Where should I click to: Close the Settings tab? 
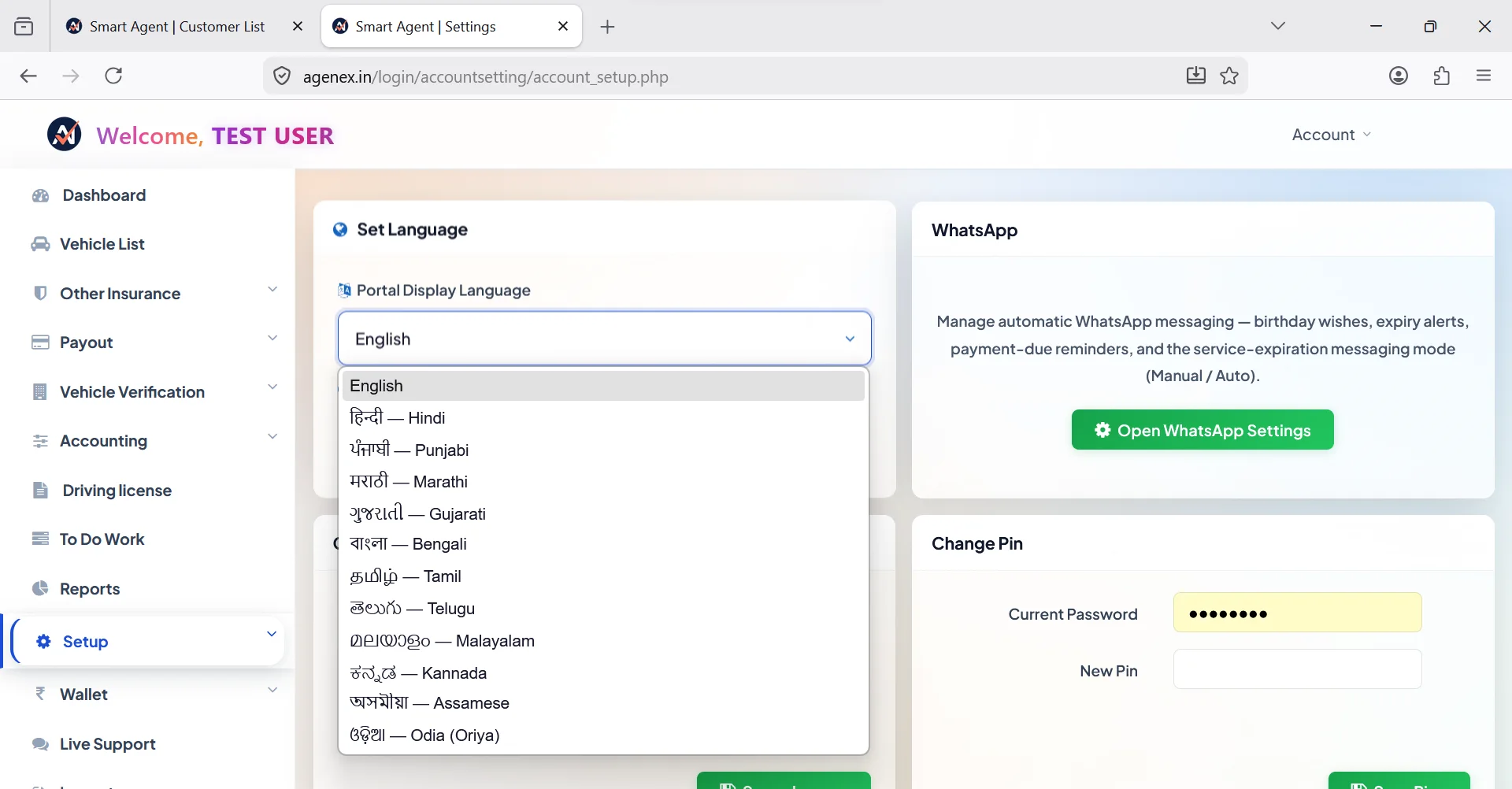pos(563,26)
